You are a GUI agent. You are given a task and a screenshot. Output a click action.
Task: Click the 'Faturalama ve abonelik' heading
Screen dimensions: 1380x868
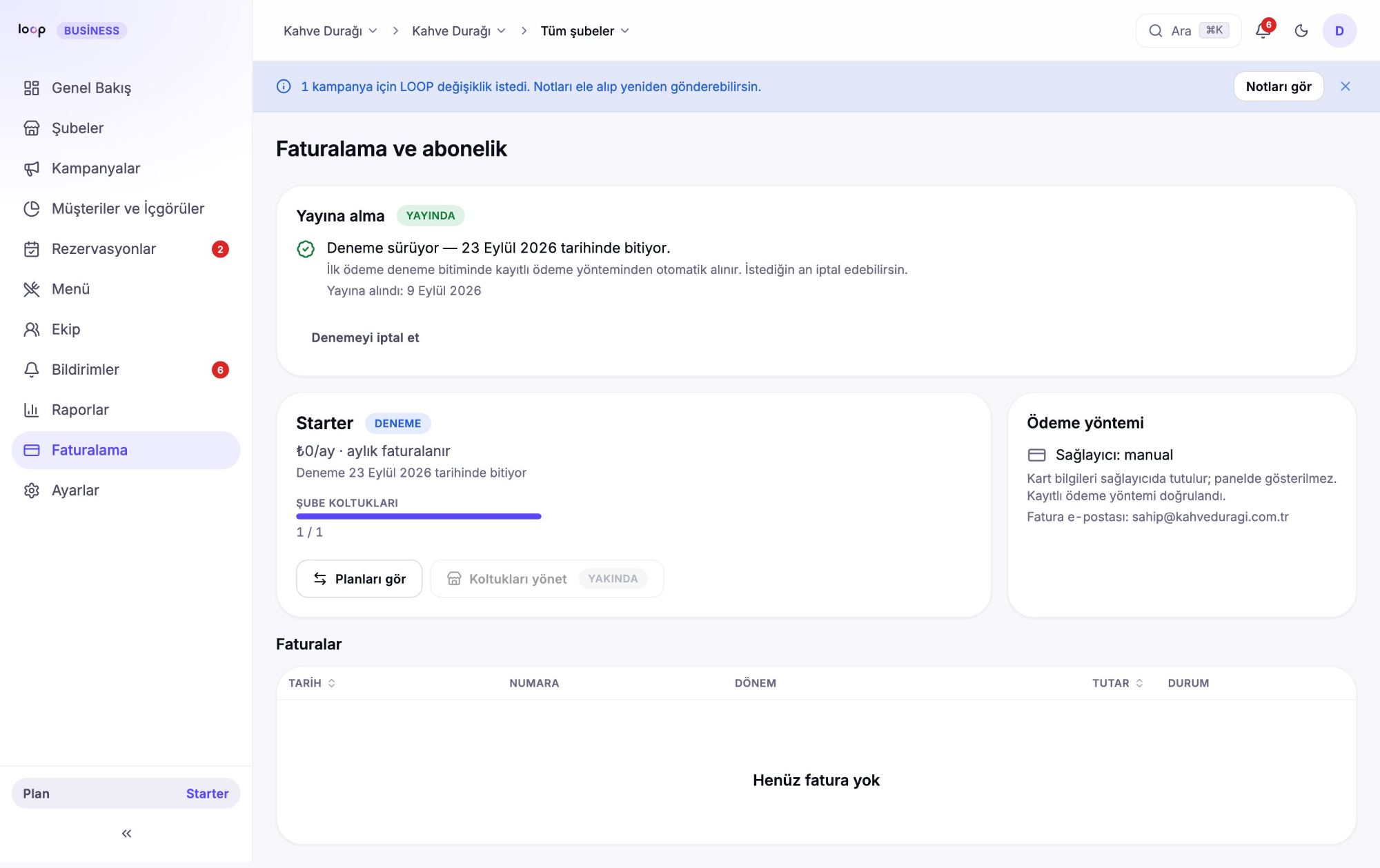pyautogui.click(x=391, y=148)
